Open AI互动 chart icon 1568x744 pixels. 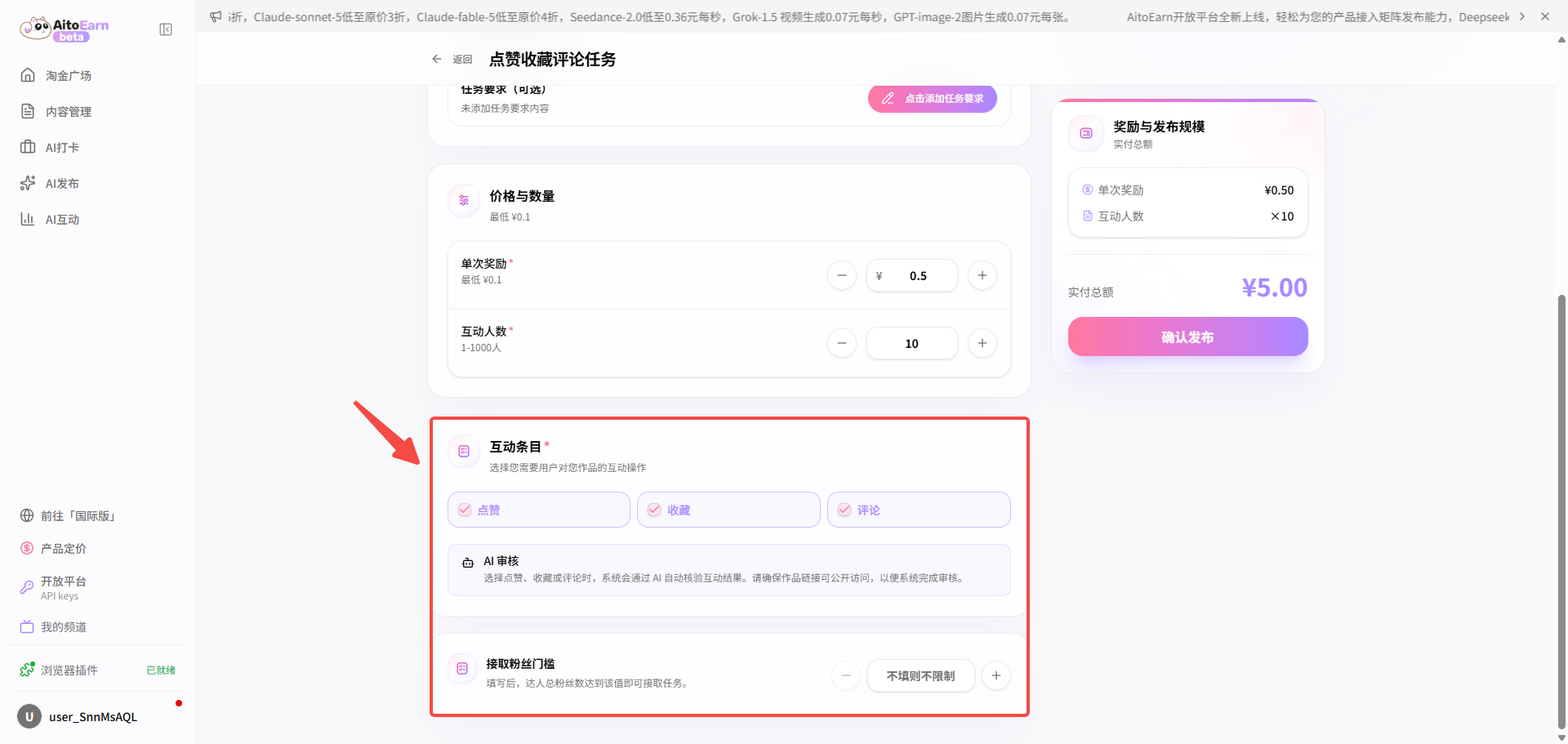tap(28, 219)
